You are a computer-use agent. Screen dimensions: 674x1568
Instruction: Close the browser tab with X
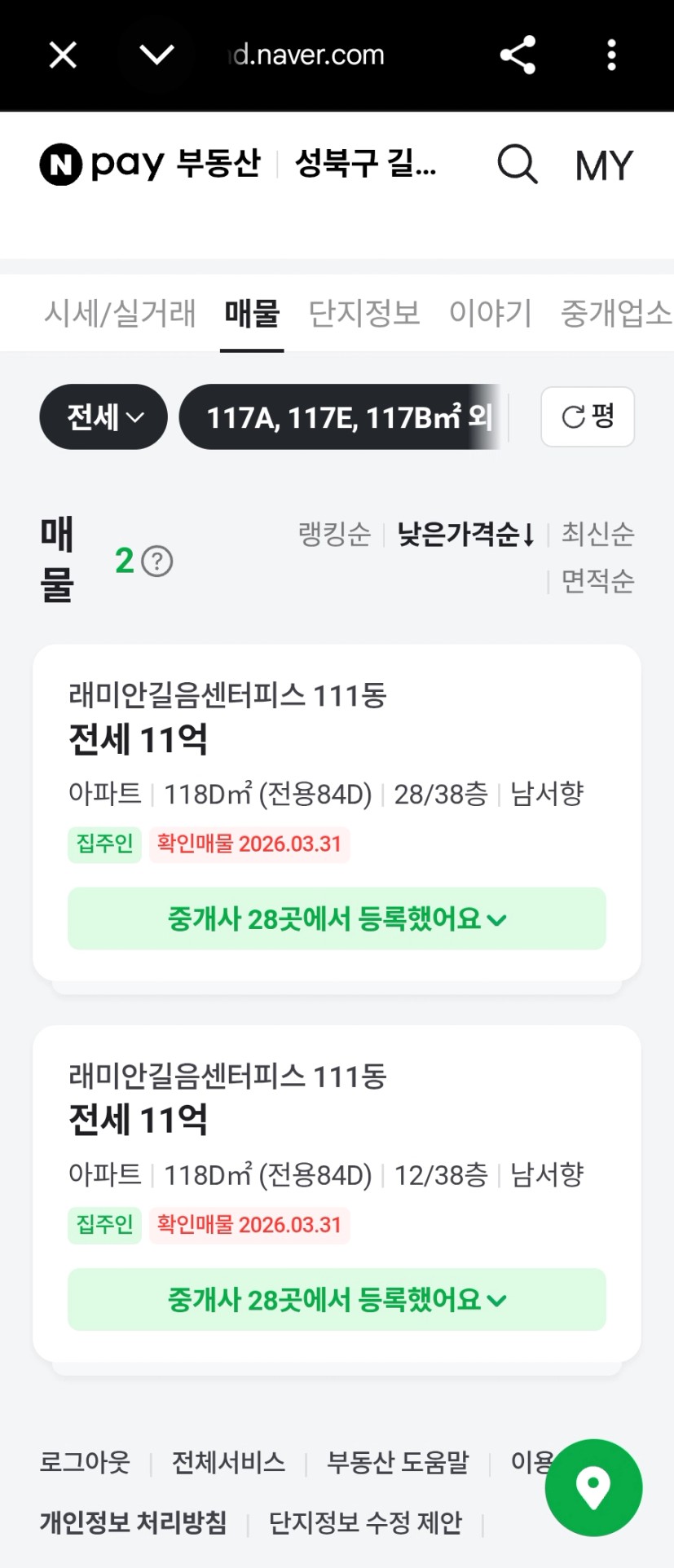tap(63, 55)
